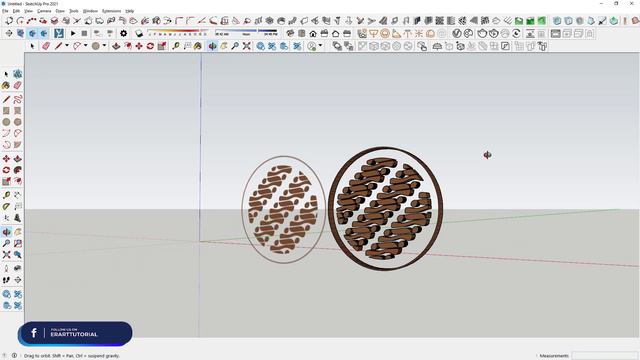
Task: Switch to the Front view house icon
Action: 313,33
